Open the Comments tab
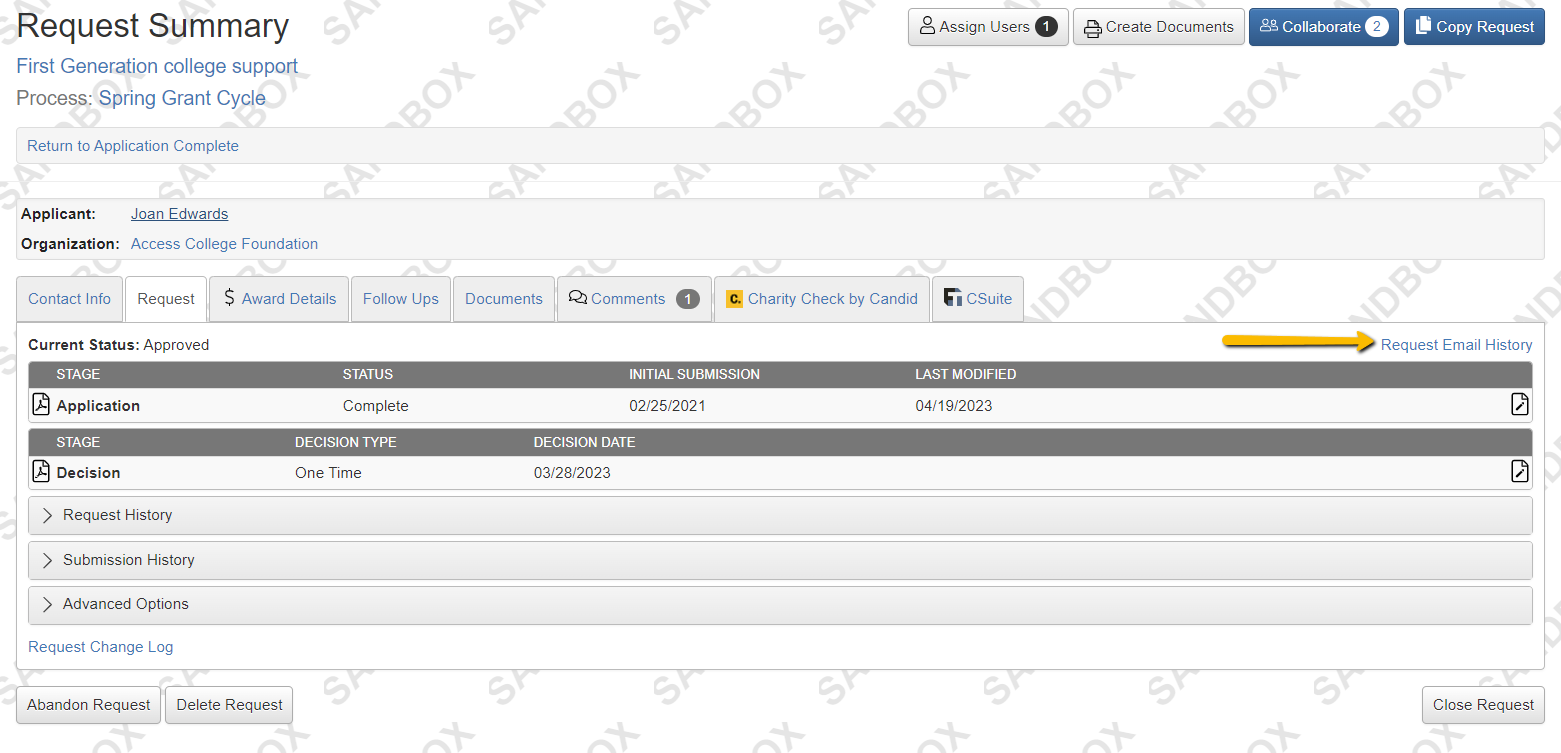The image size is (1561, 753). tap(634, 299)
